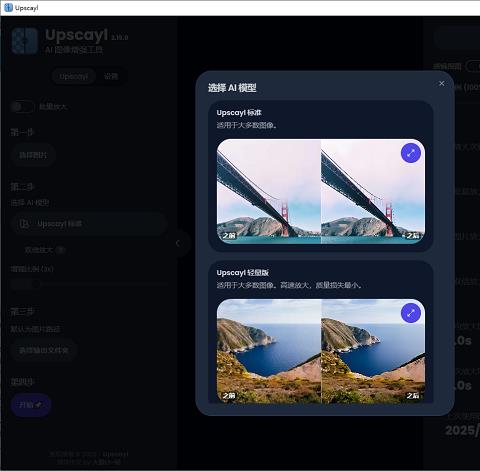The image size is (480, 471).
Task: Click the Upscayl icon in the title bar
Action: tap(8, 8)
